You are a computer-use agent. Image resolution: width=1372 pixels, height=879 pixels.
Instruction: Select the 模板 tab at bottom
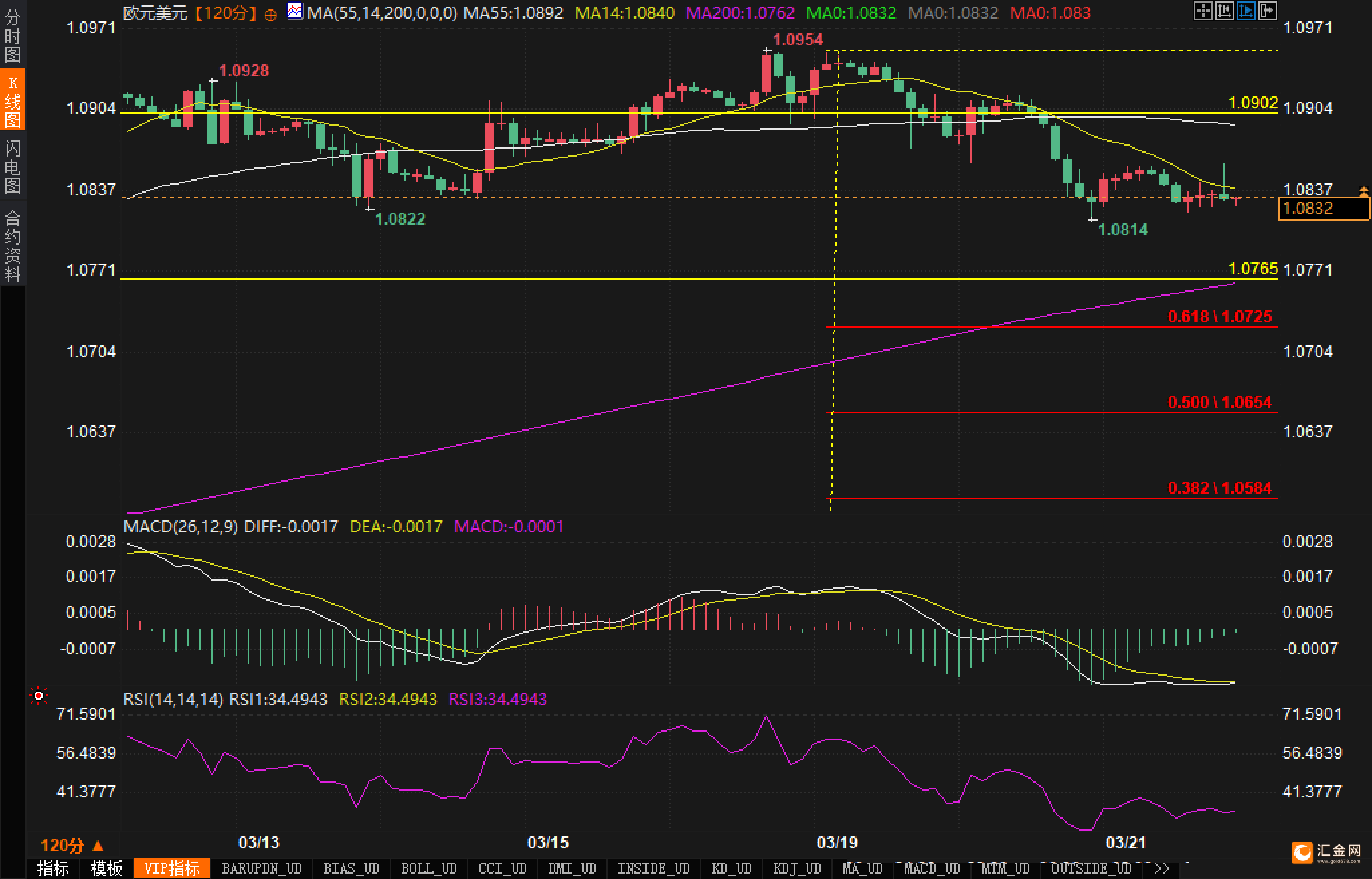[106, 868]
